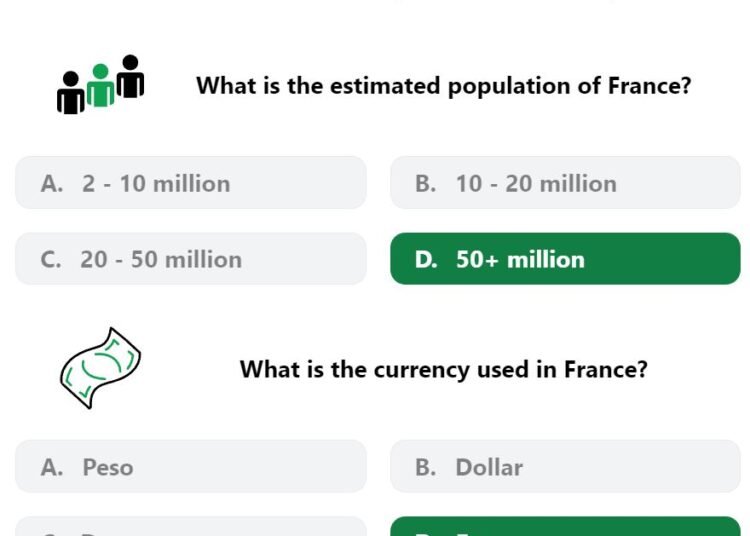
Task: Click the letter D. label in the green answer
Action: pyautogui.click(x=426, y=260)
